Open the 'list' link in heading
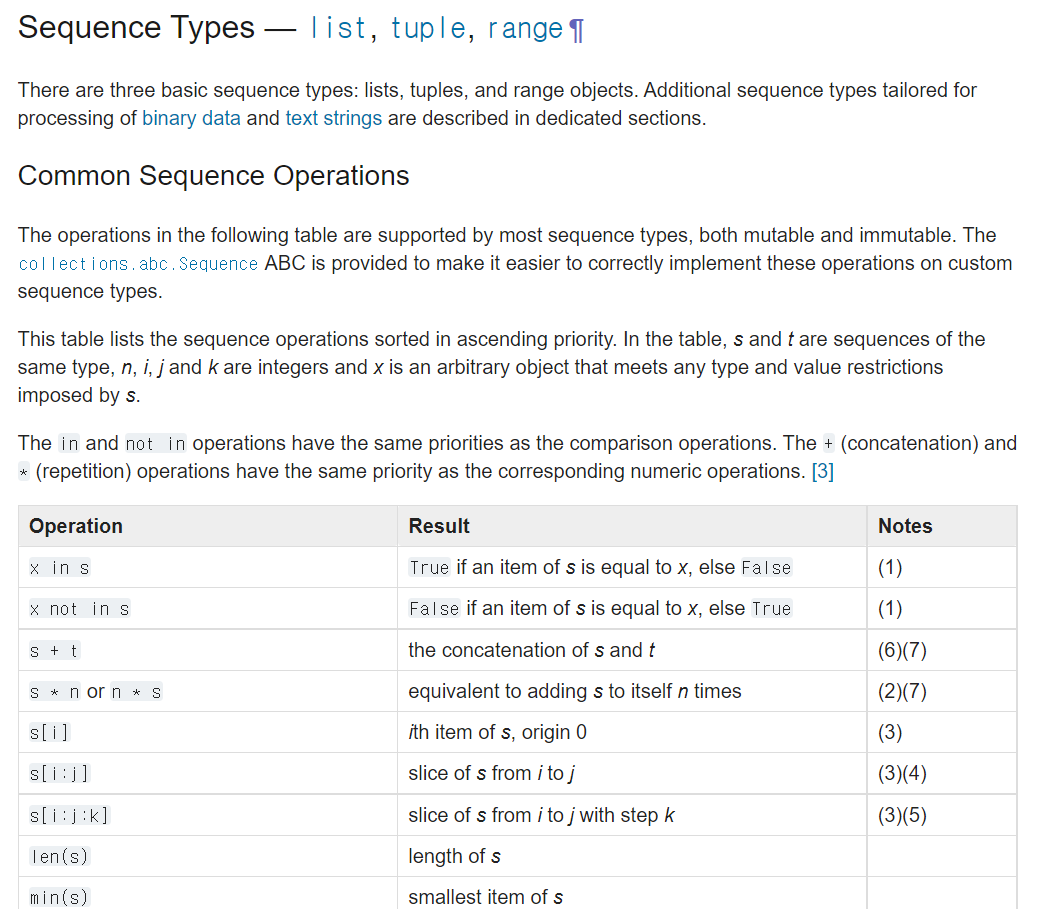 (338, 28)
